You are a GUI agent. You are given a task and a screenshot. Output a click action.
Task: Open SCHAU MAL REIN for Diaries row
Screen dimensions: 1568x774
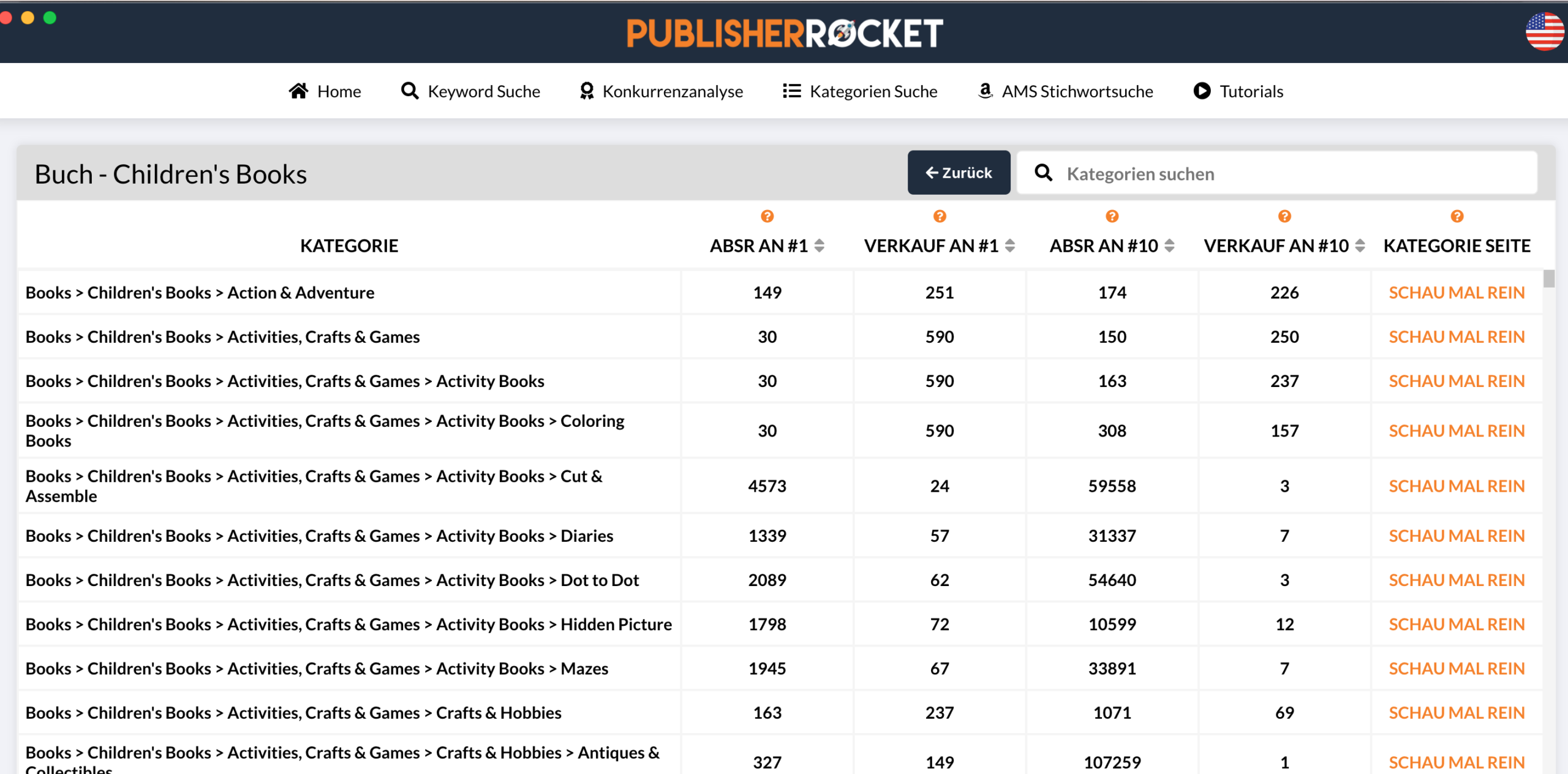1457,536
